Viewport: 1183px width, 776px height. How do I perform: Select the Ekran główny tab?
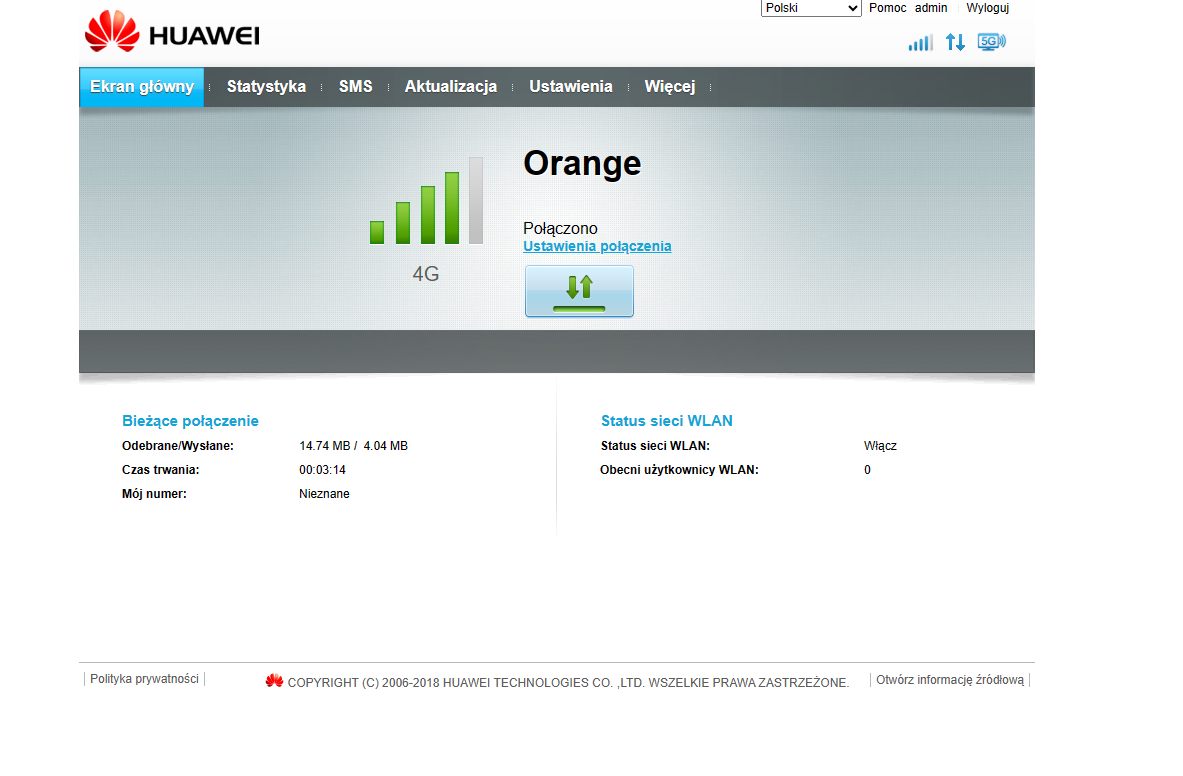tap(141, 86)
